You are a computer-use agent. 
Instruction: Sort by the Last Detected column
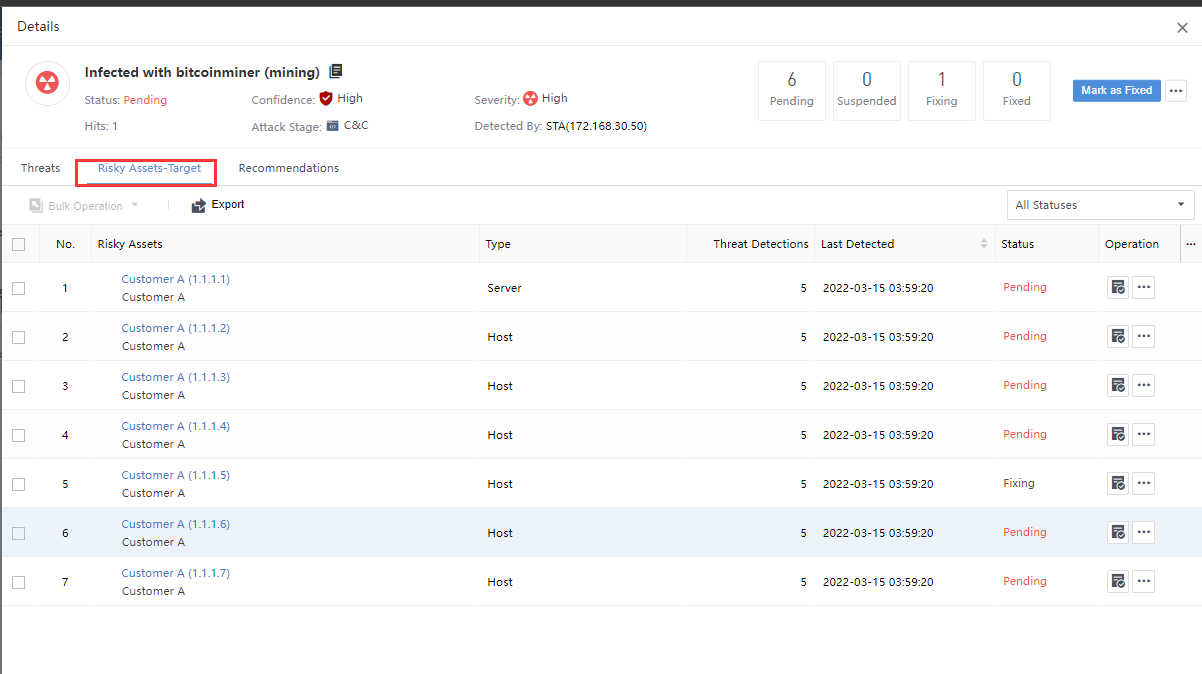pos(985,244)
